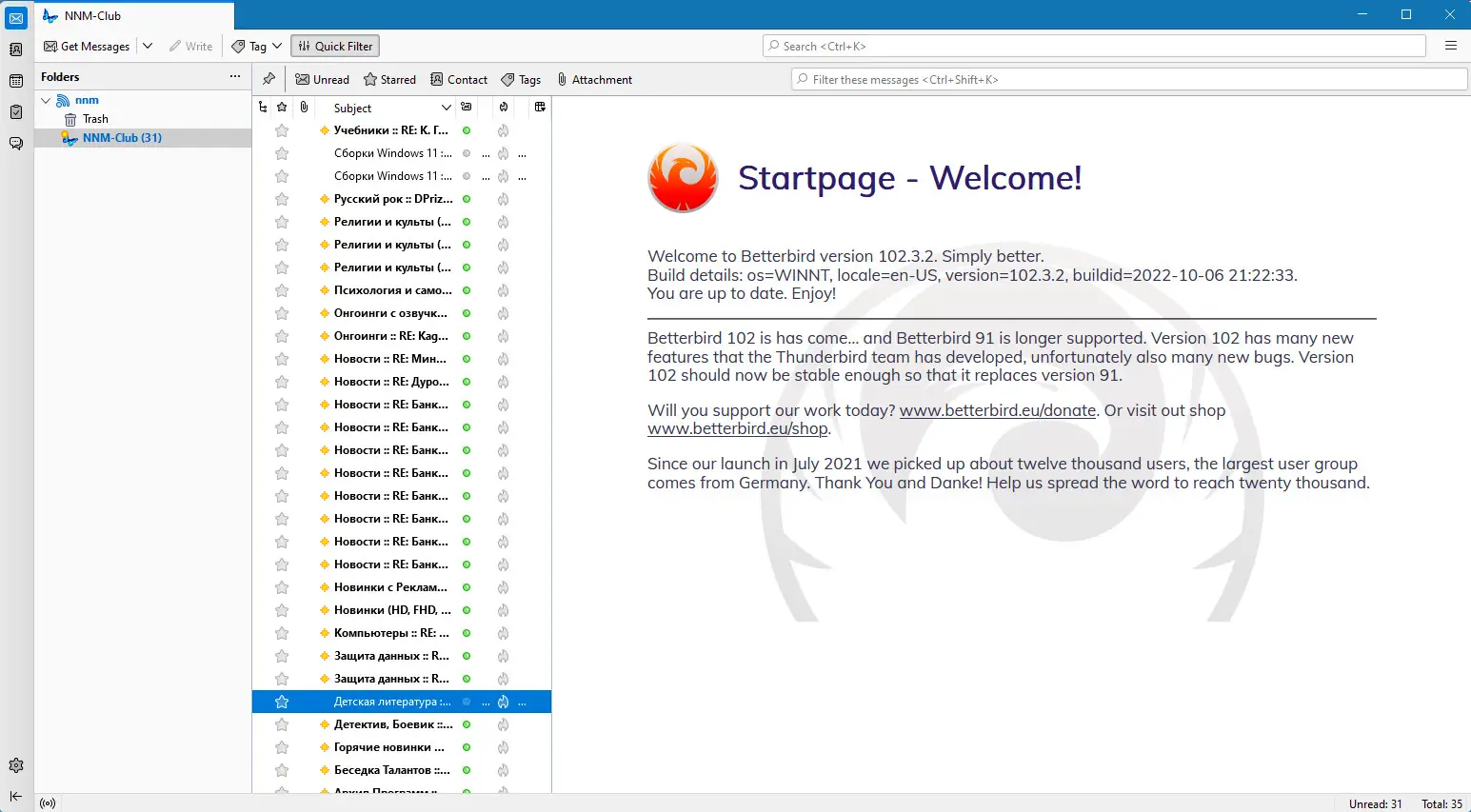Focus the global Search field

pos(1094,46)
